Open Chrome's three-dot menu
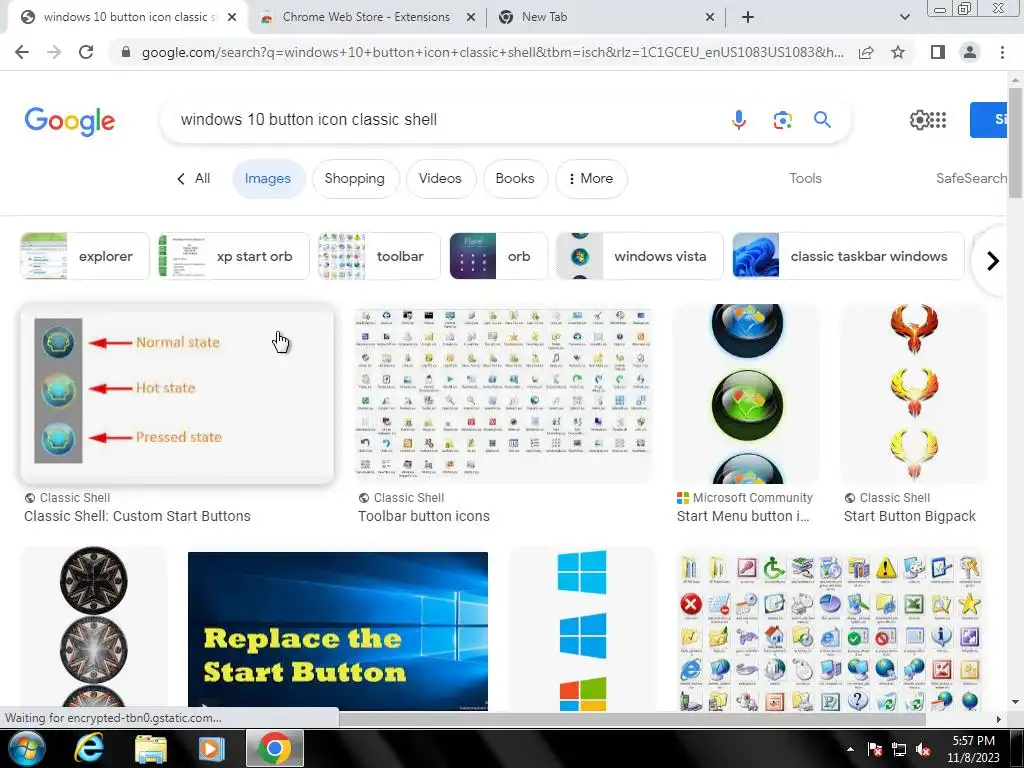1024x768 pixels. tap(1002, 52)
